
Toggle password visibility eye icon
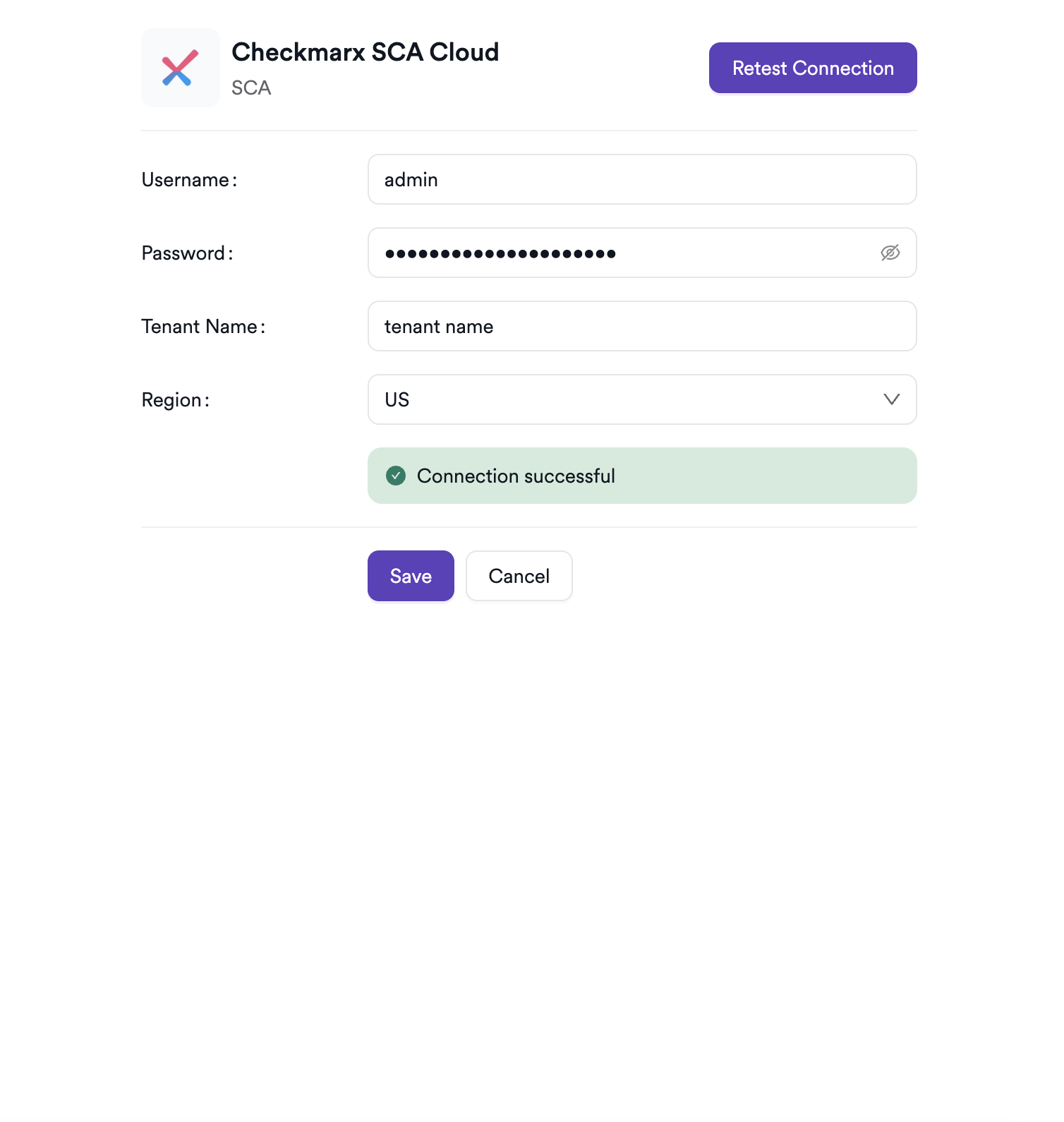click(x=890, y=253)
